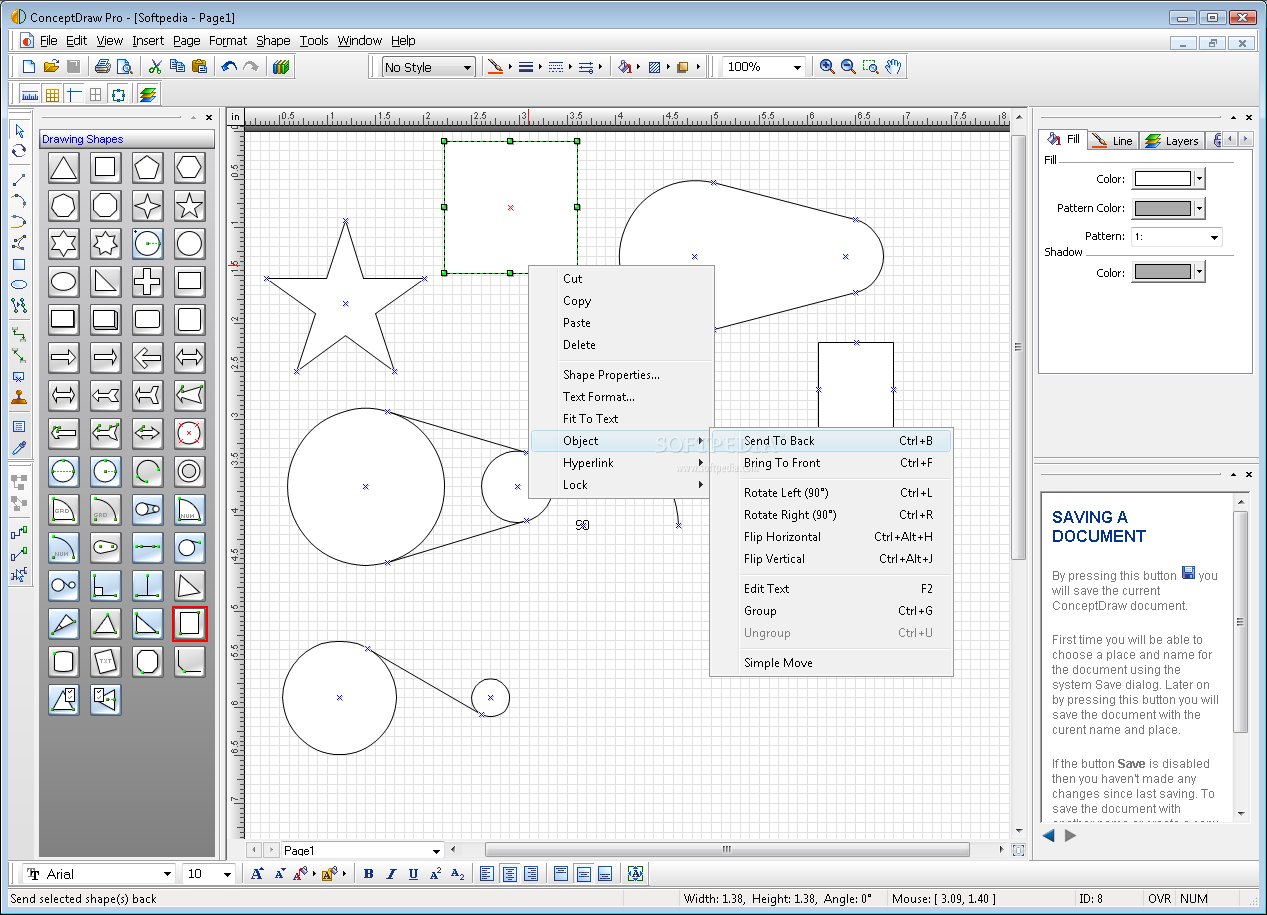The width and height of the screenshot is (1267, 915).
Task: Click the Paste clipboard icon
Action: [199, 67]
